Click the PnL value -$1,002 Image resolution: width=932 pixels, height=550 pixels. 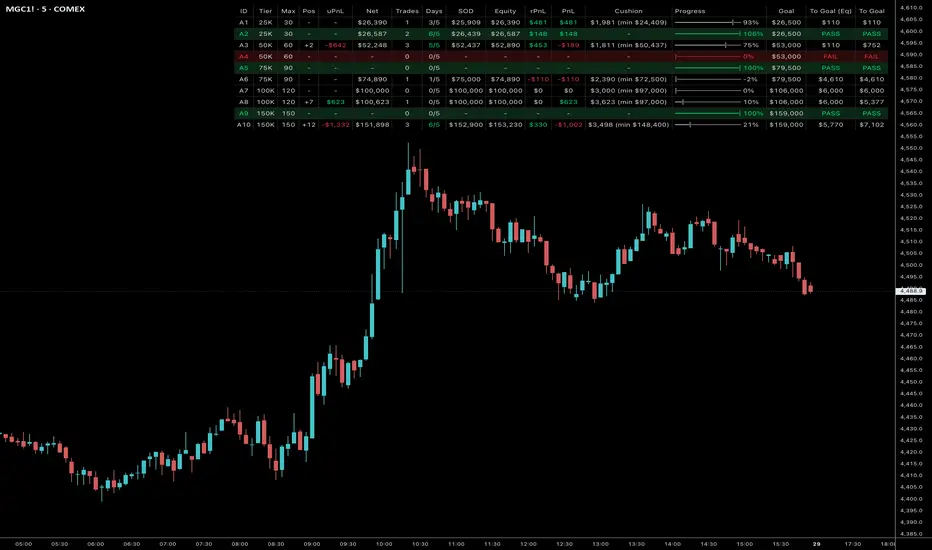point(568,125)
